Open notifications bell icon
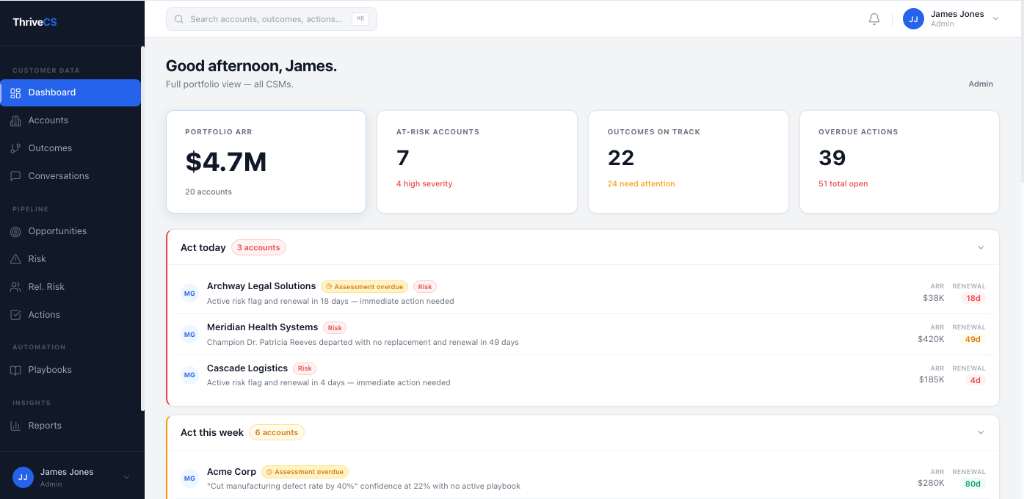1024x499 pixels. point(874,19)
